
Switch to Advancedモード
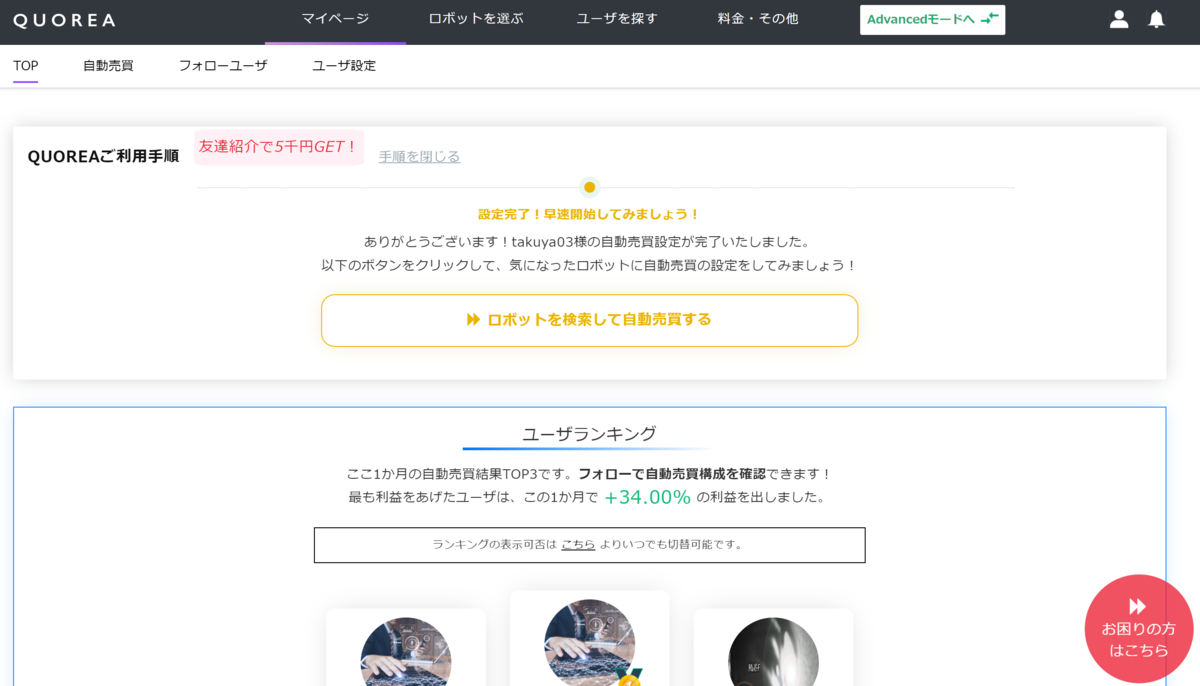[932, 20]
